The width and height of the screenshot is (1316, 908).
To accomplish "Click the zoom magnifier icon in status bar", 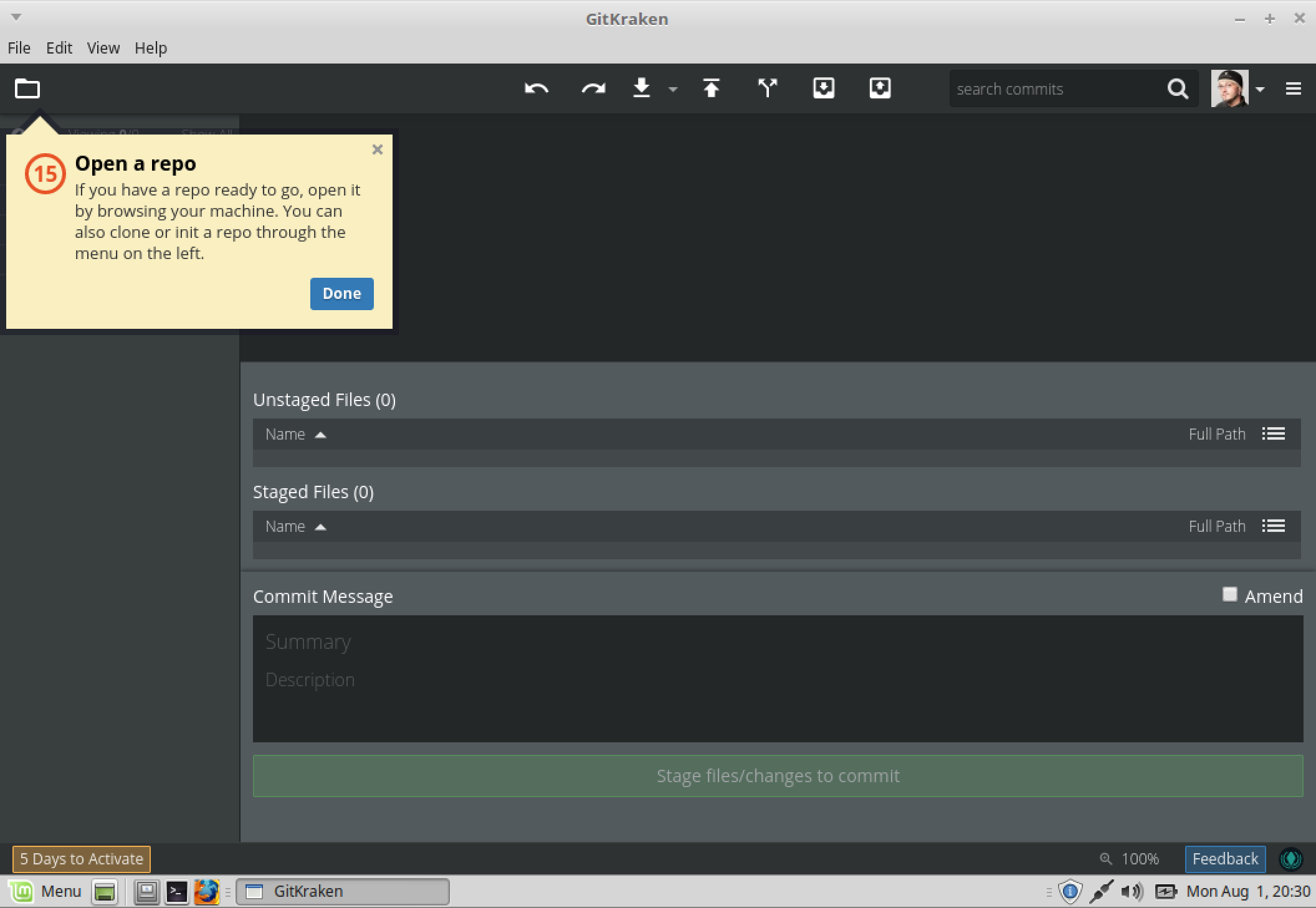I will pos(1106,859).
